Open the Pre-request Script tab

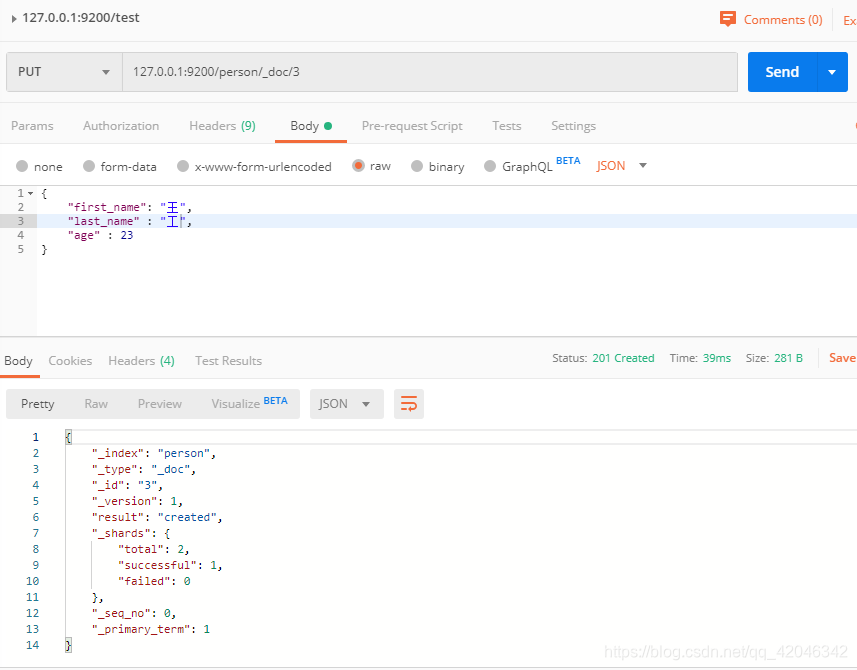coord(412,126)
